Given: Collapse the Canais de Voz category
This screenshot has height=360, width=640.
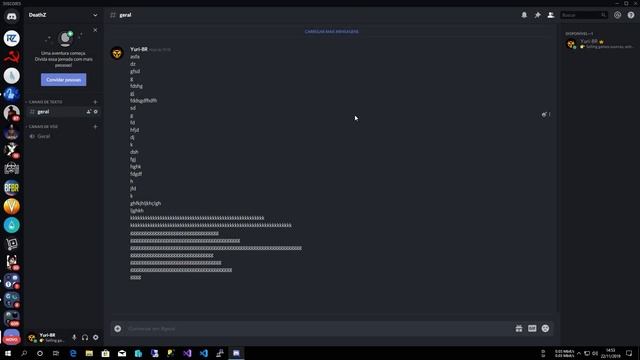Looking at the screenshot, I should [x=42, y=127].
